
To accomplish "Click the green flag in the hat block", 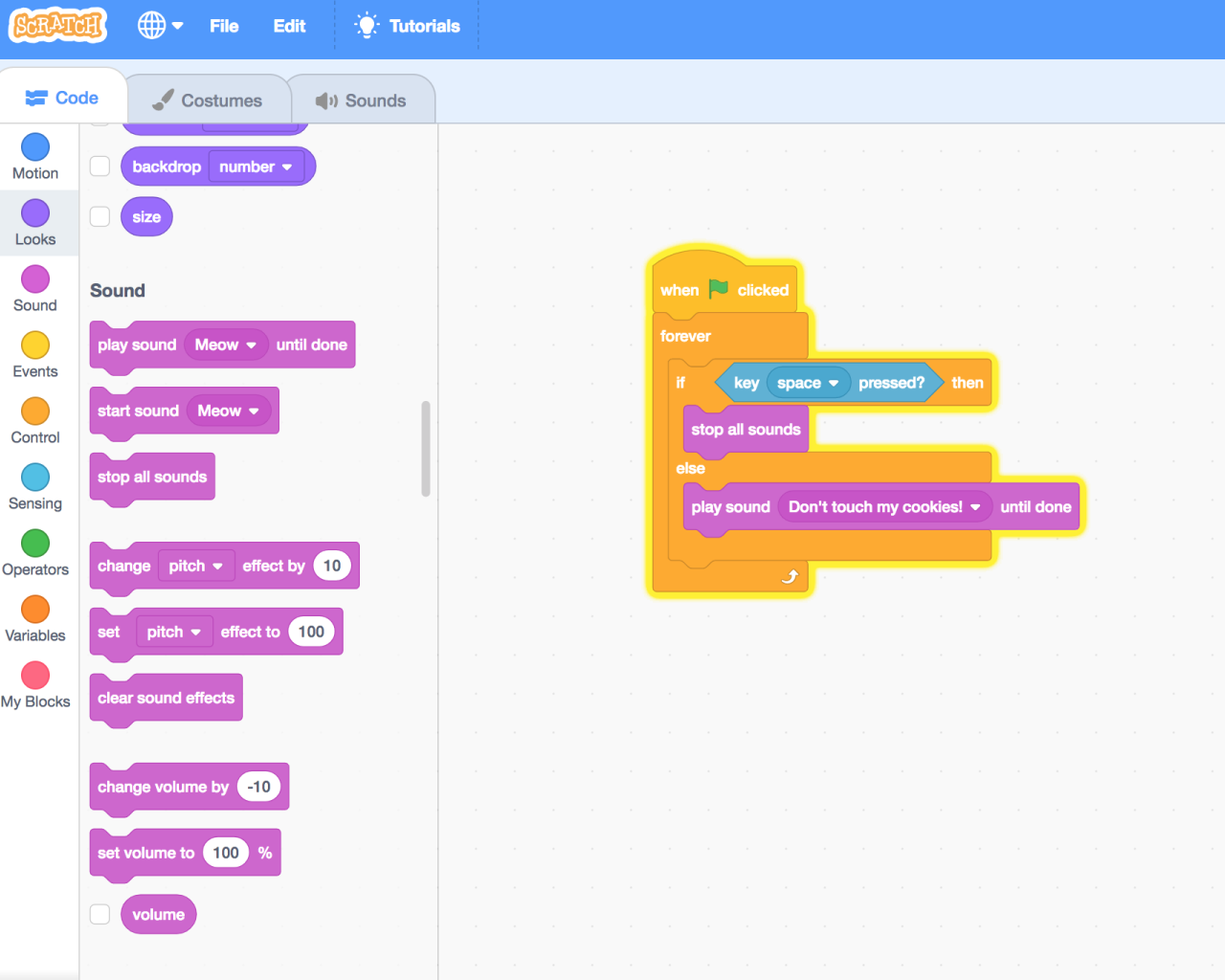I will click(x=719, y=289).
